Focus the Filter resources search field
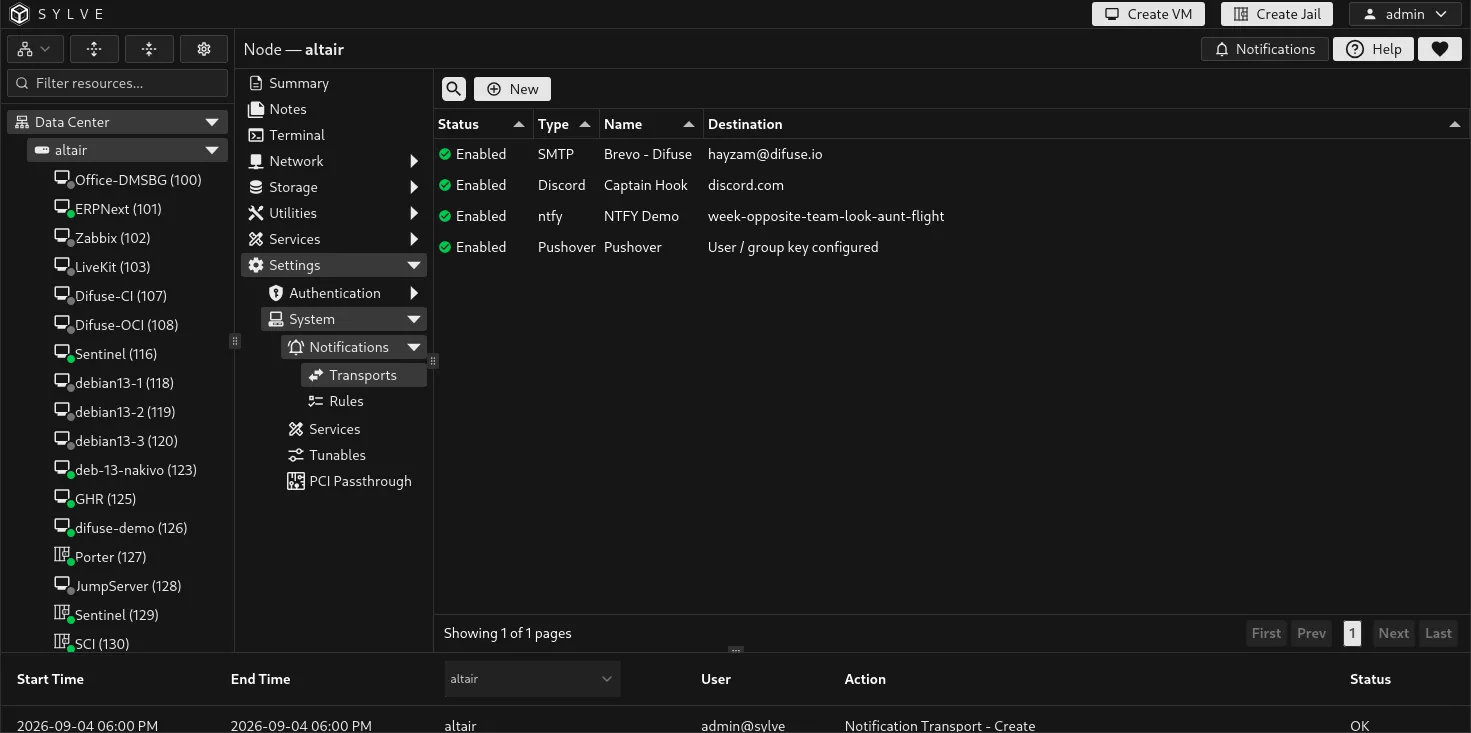 click(118, 83)
